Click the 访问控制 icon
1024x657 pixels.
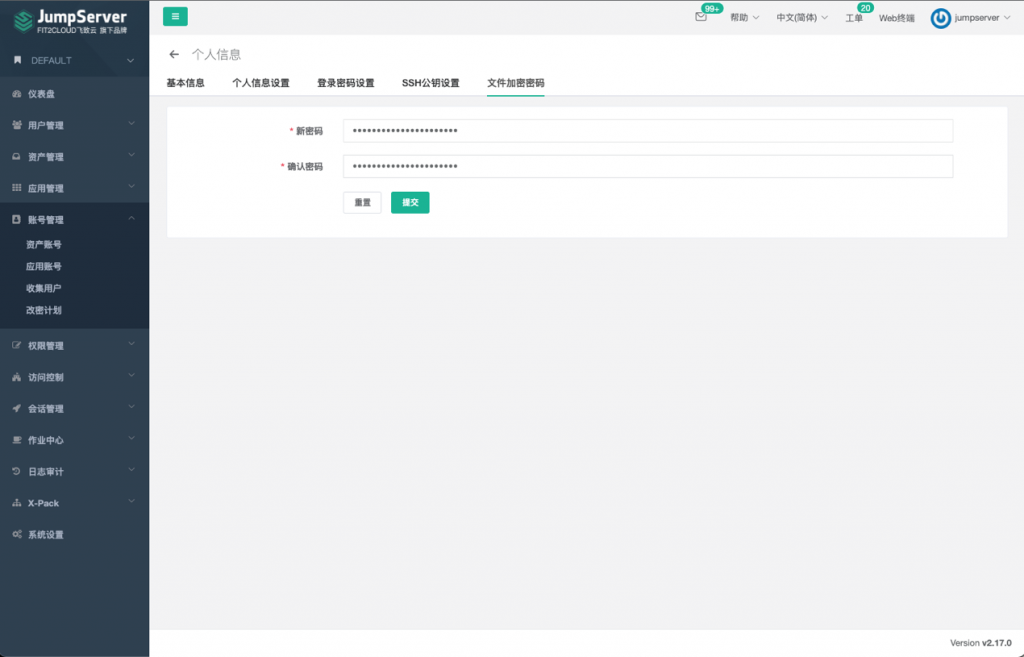(16, 377)
